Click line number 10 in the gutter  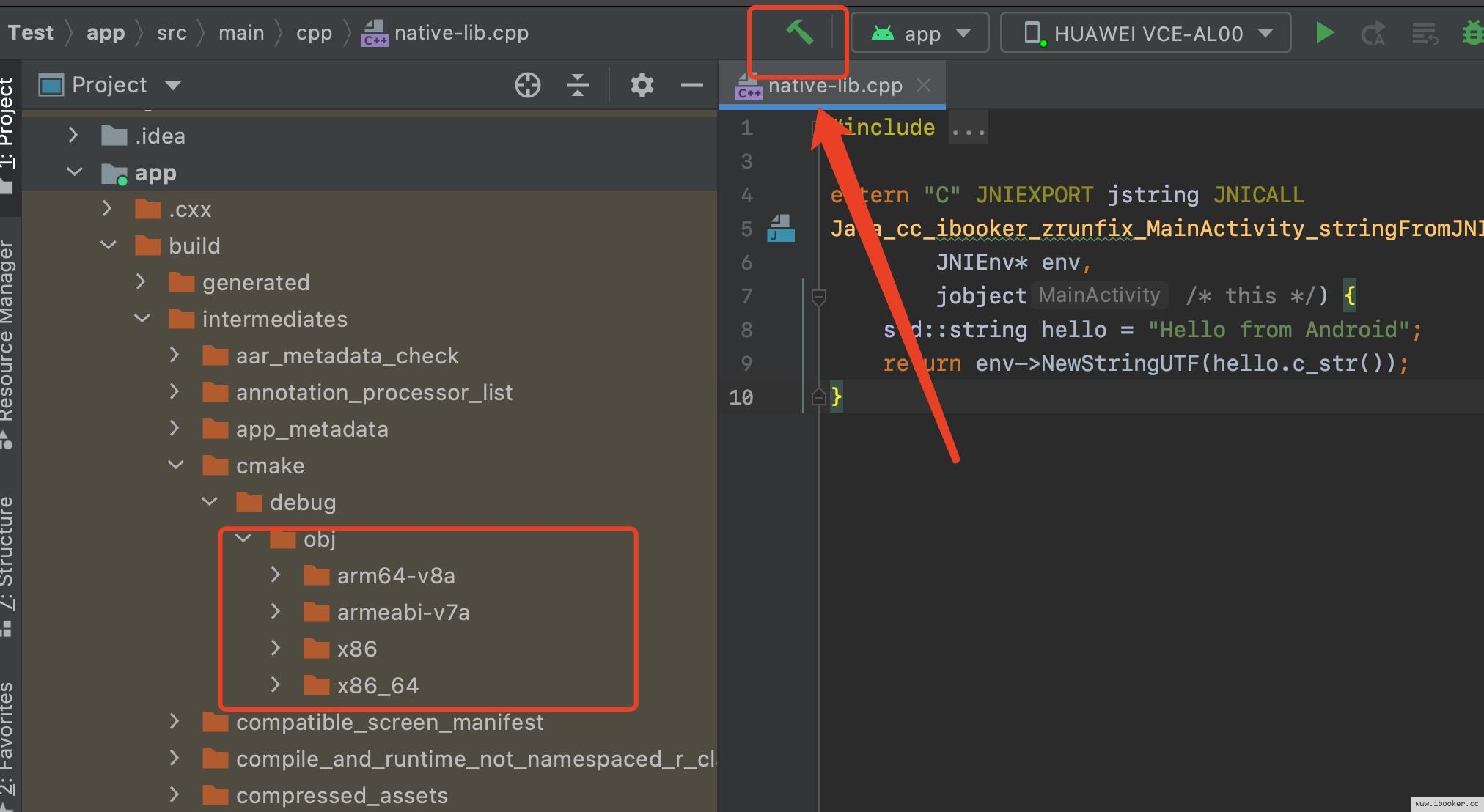(x=741, y=397)
